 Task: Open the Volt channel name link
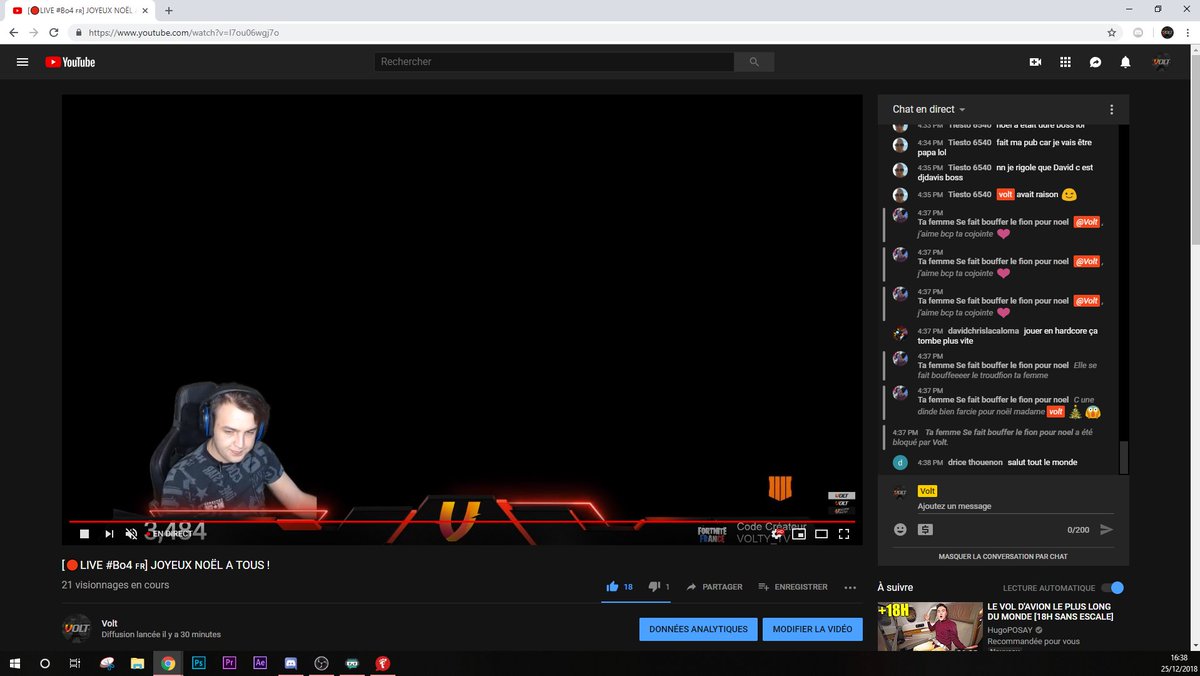[x=109, y=623]
